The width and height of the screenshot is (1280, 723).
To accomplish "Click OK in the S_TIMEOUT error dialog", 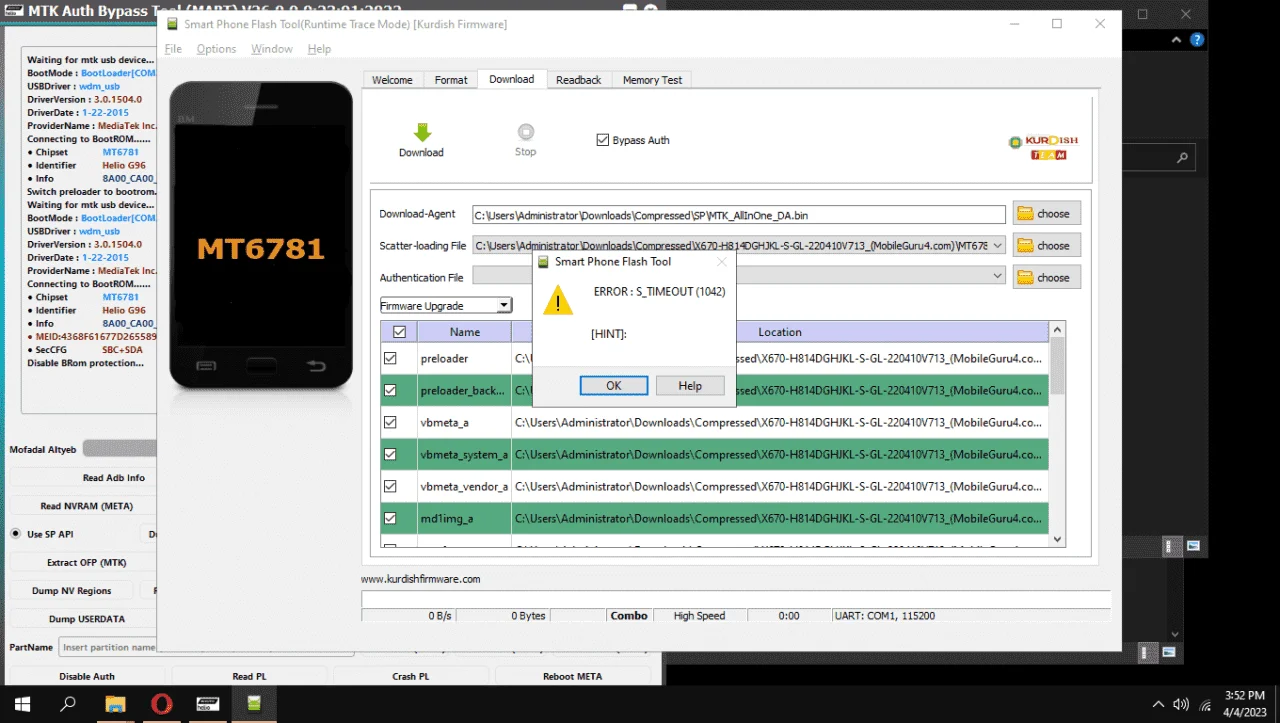I will pos(614,385).
